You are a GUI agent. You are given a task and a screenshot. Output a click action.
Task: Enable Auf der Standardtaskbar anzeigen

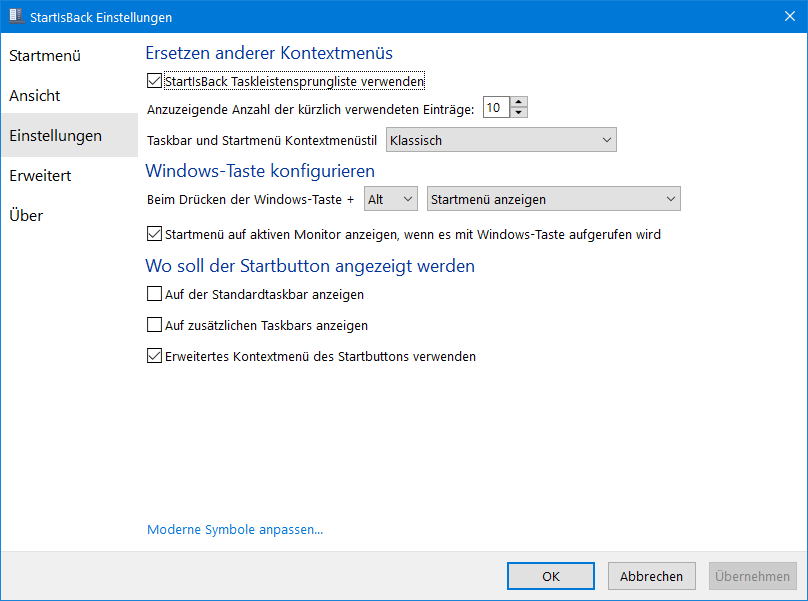pyautogui.click(x=154, y=294)
